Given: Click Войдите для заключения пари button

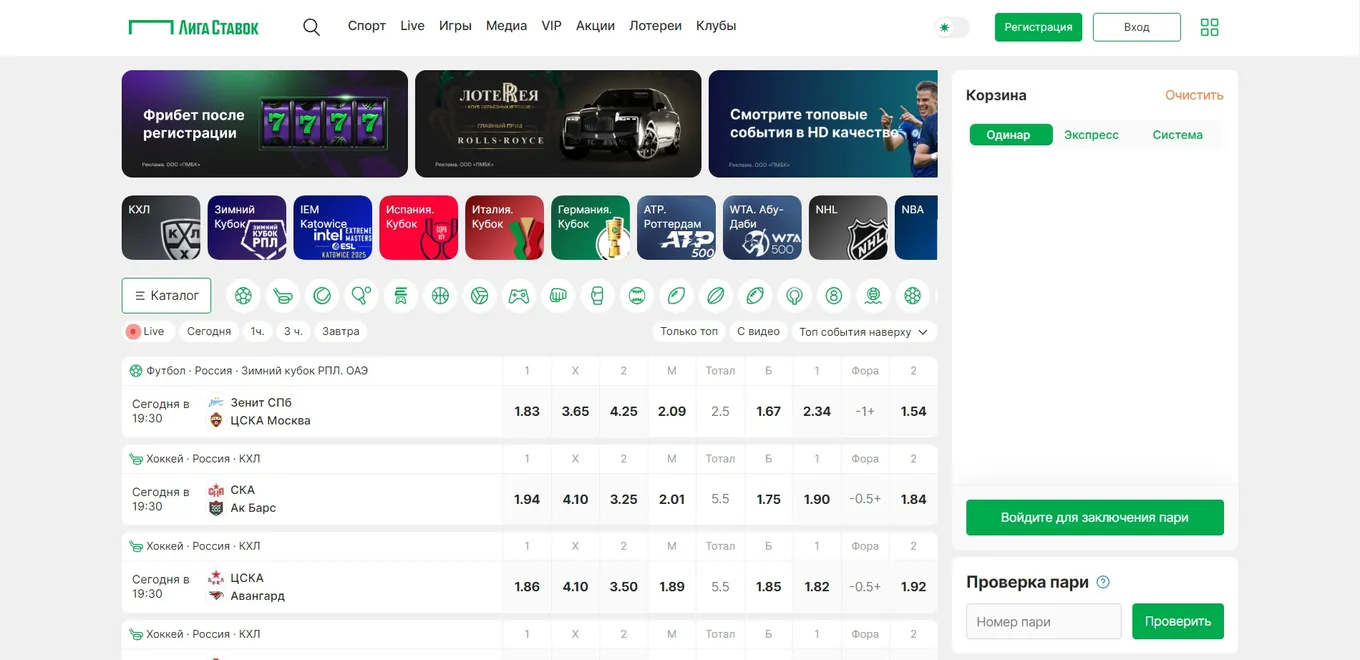Looking at the screenshot, I should coord(1095,518).
